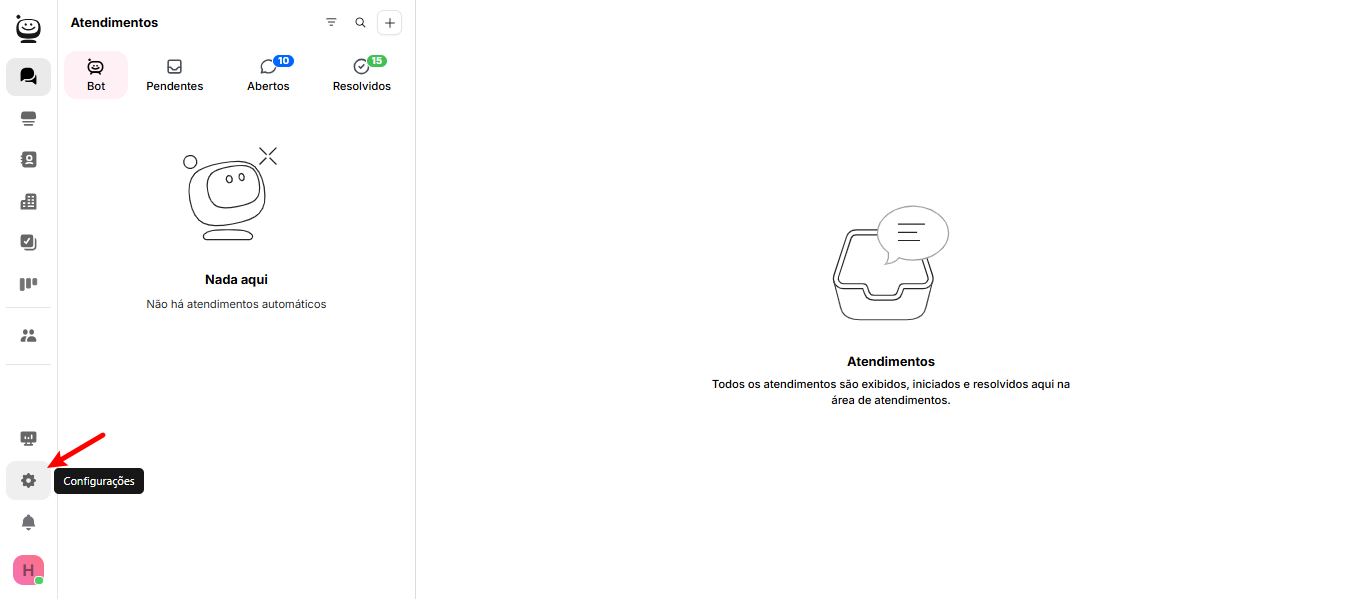The image size is (1366, 599).
Task: Switch to the Resolvidos tab
Action: tap(362, 75)
